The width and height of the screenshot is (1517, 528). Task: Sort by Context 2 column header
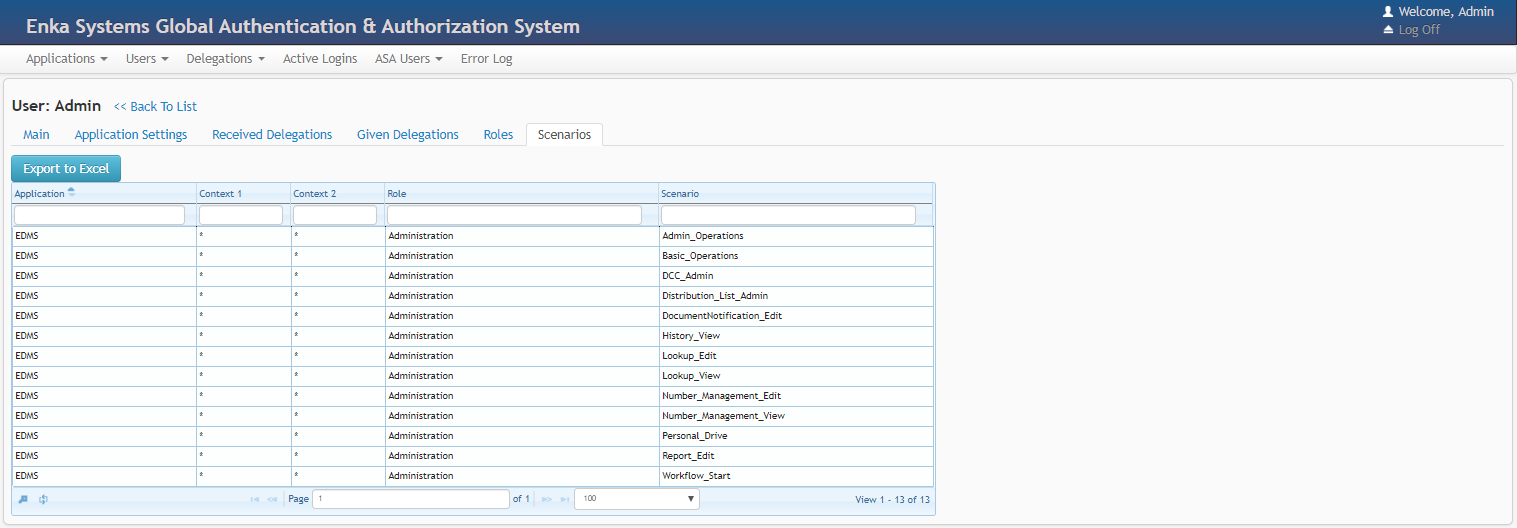tap(338, 193)
